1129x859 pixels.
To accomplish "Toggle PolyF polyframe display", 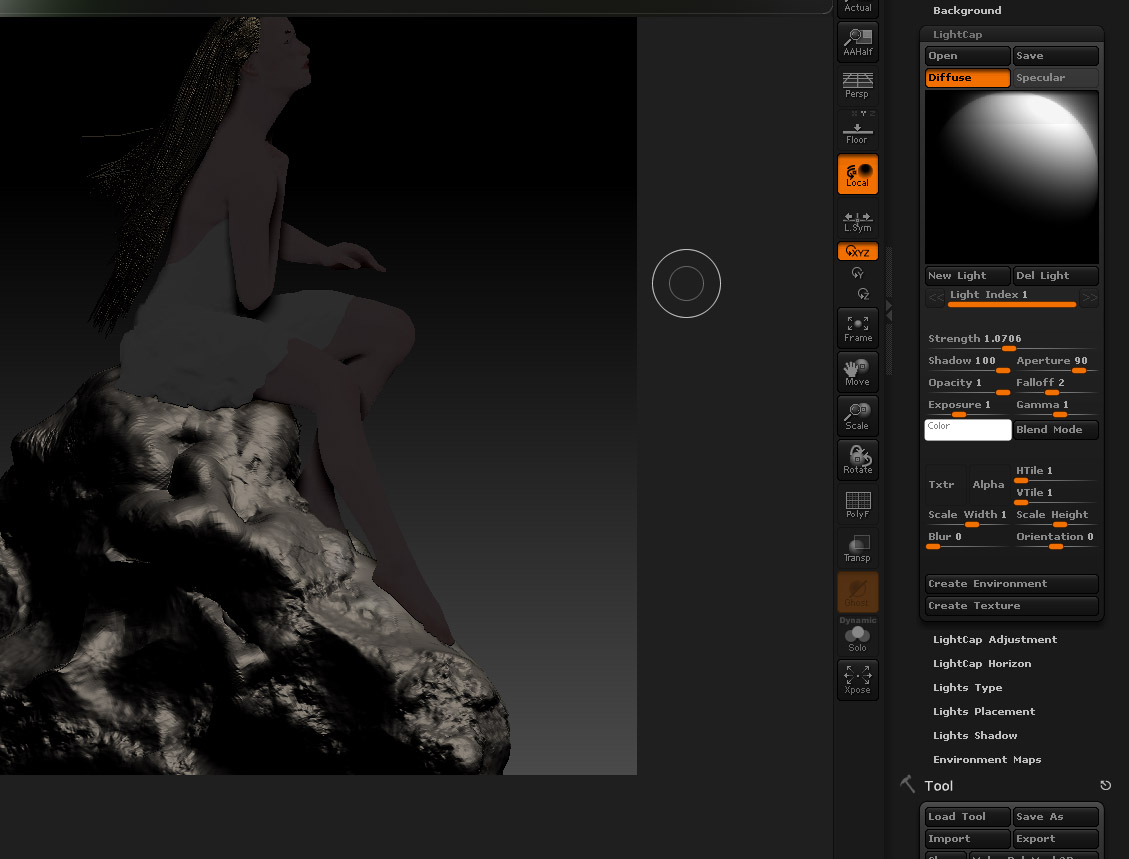I will click(858, 504).
